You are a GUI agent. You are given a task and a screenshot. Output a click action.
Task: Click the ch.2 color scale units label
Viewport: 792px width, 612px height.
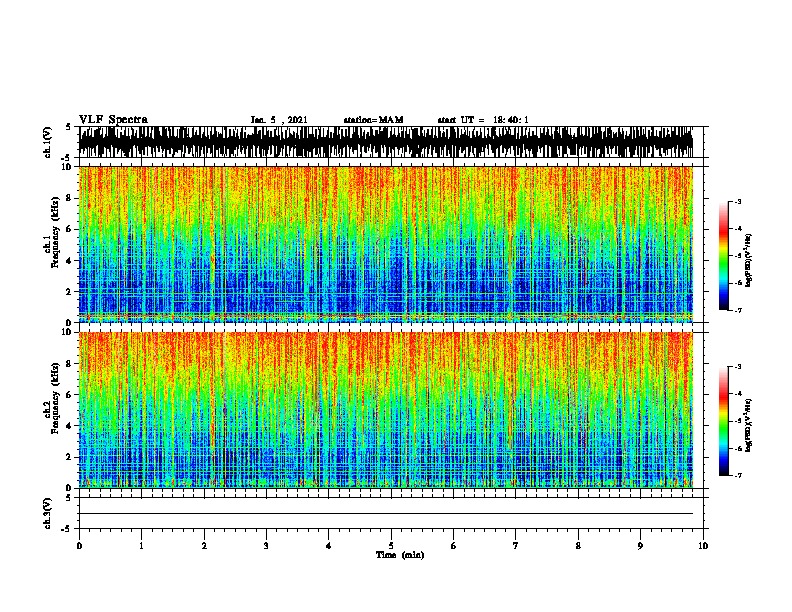(748, 425)
